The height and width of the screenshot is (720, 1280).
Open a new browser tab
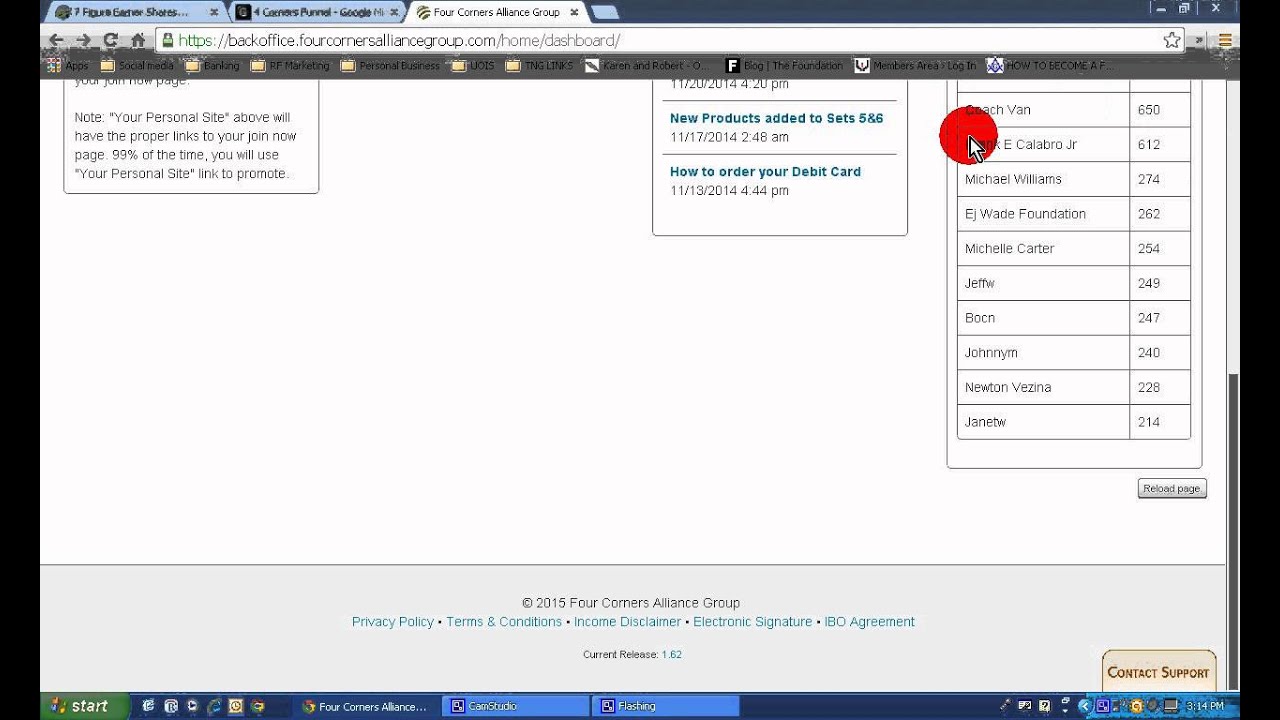click(x=605, y=13)
